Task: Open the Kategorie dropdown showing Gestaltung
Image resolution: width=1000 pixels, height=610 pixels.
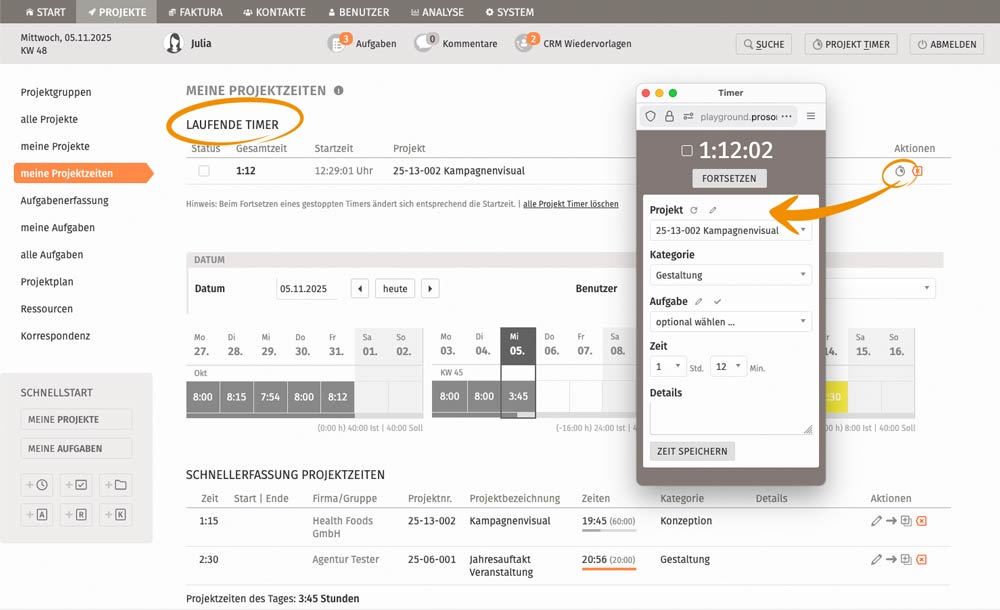Action: click(x=730, y=275)
